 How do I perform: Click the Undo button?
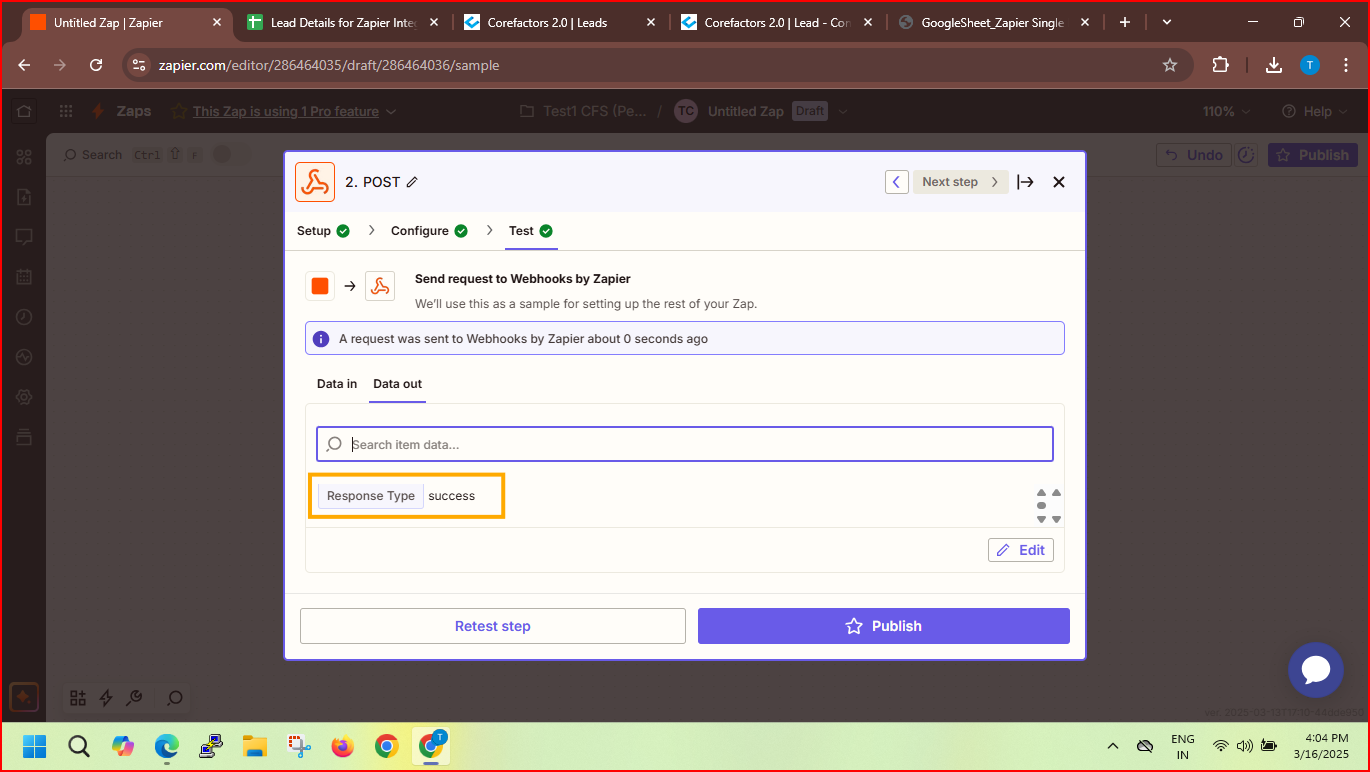click(1194, 155)
